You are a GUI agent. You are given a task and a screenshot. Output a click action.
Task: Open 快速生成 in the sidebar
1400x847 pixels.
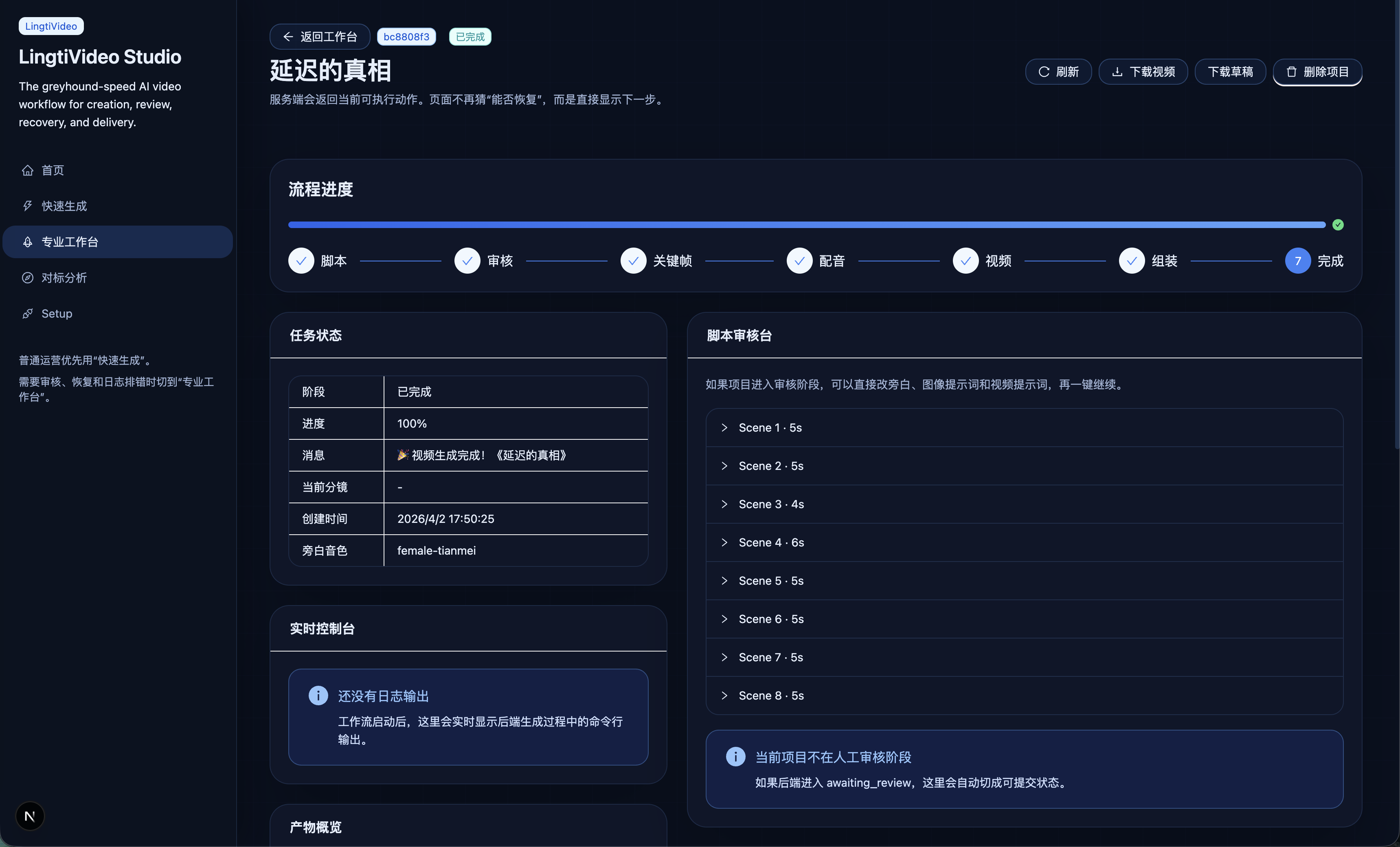118,206
